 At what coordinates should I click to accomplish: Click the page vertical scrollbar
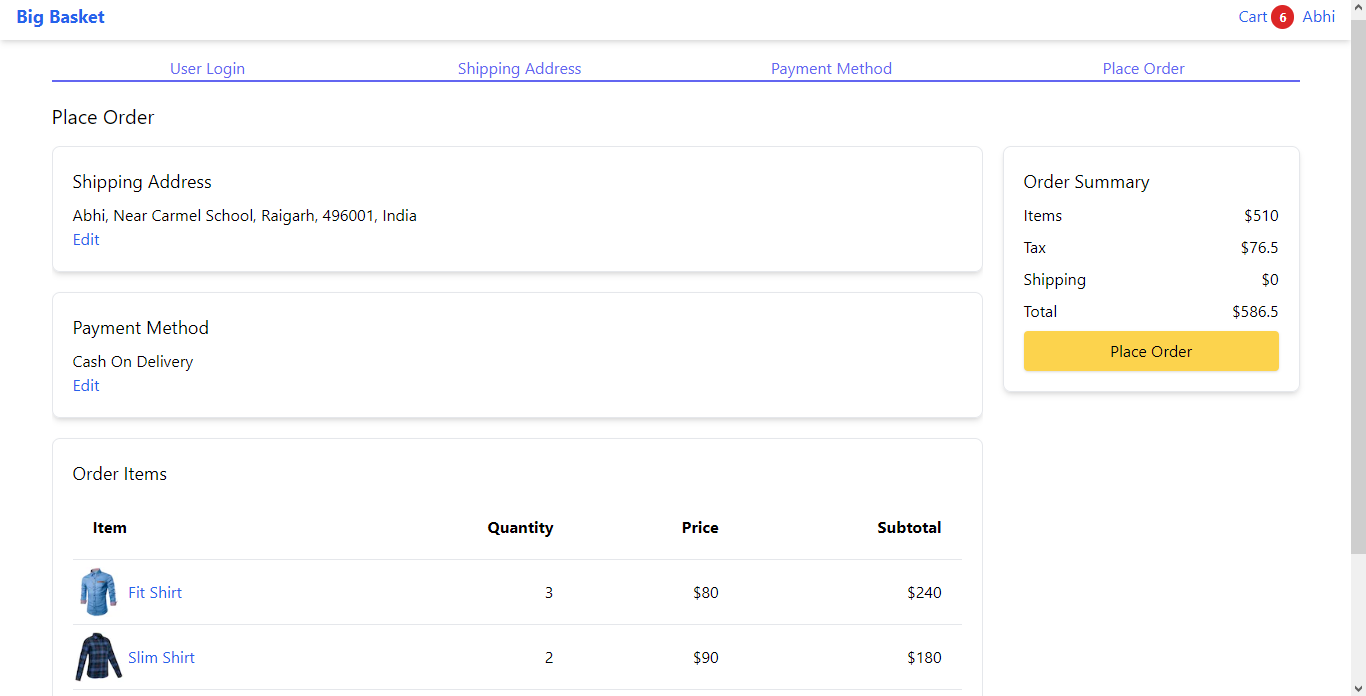pyautogui.click(x=1358, y=300)
